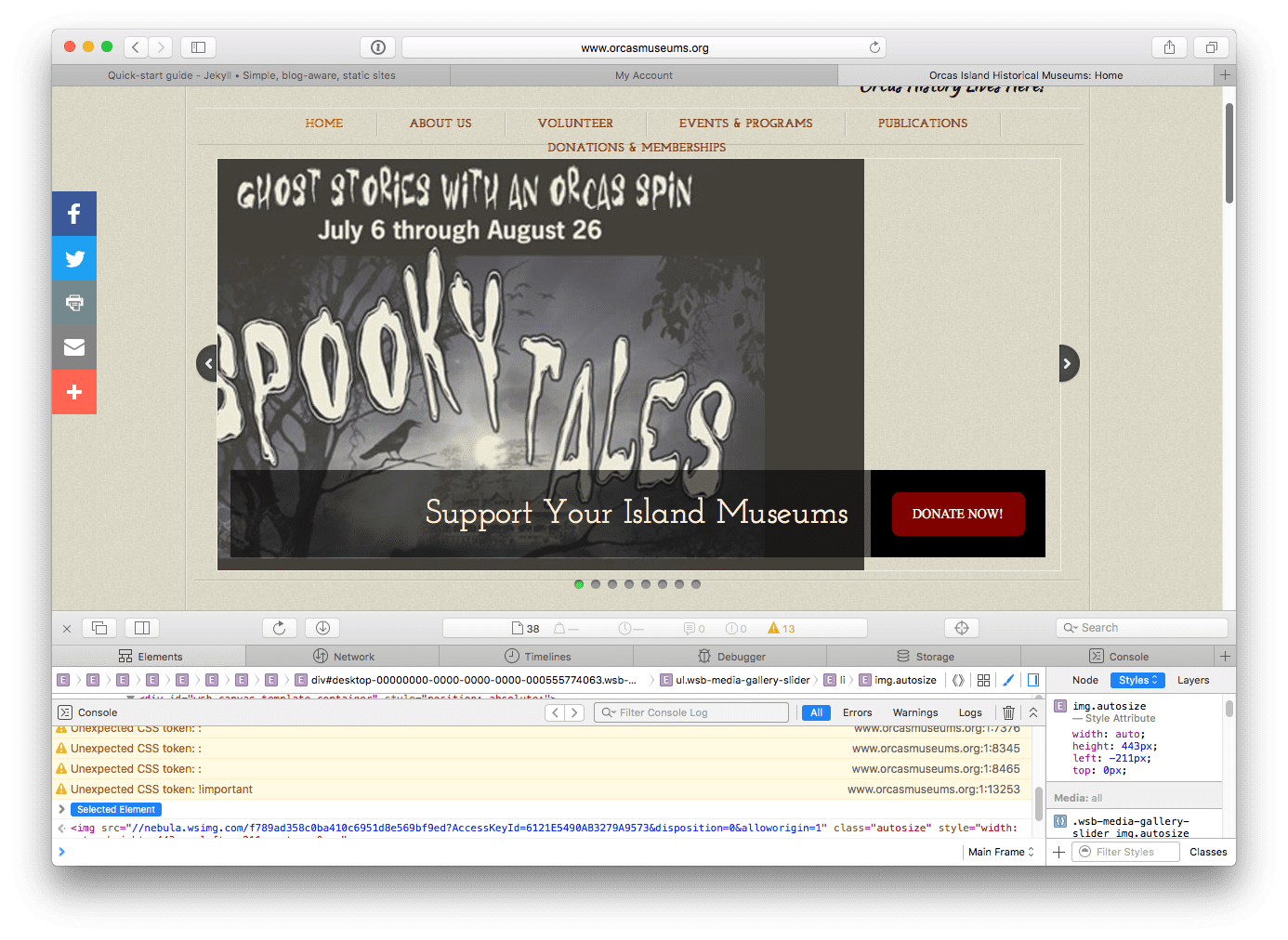Dock inspector to side of window

[142, 628]
